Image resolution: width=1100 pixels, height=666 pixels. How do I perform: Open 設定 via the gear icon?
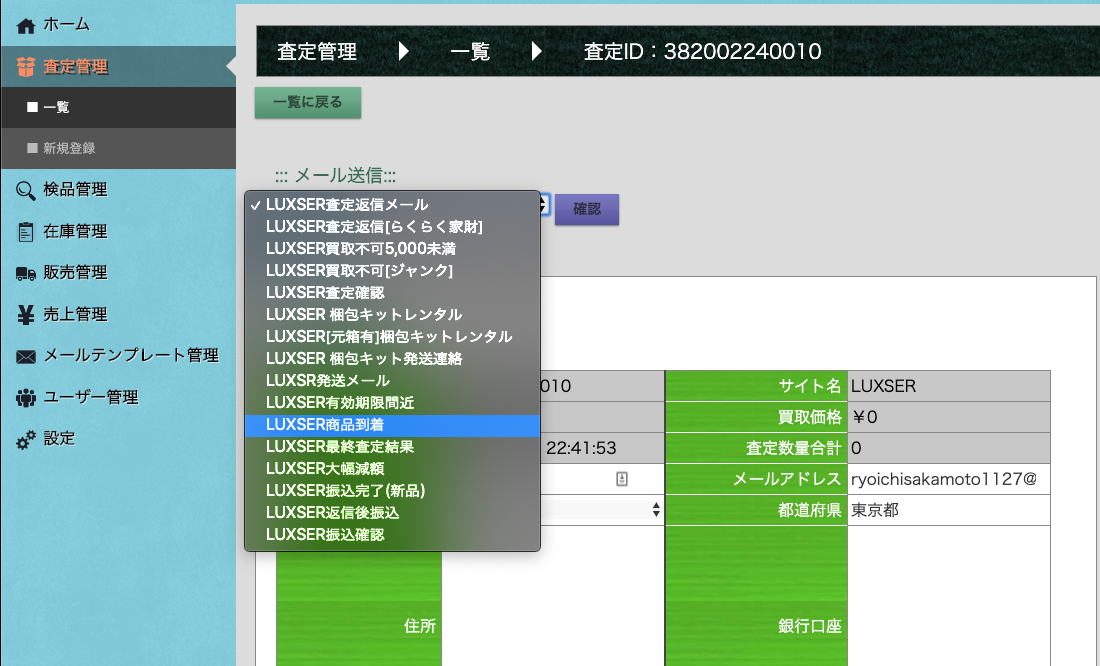point(27,438)
